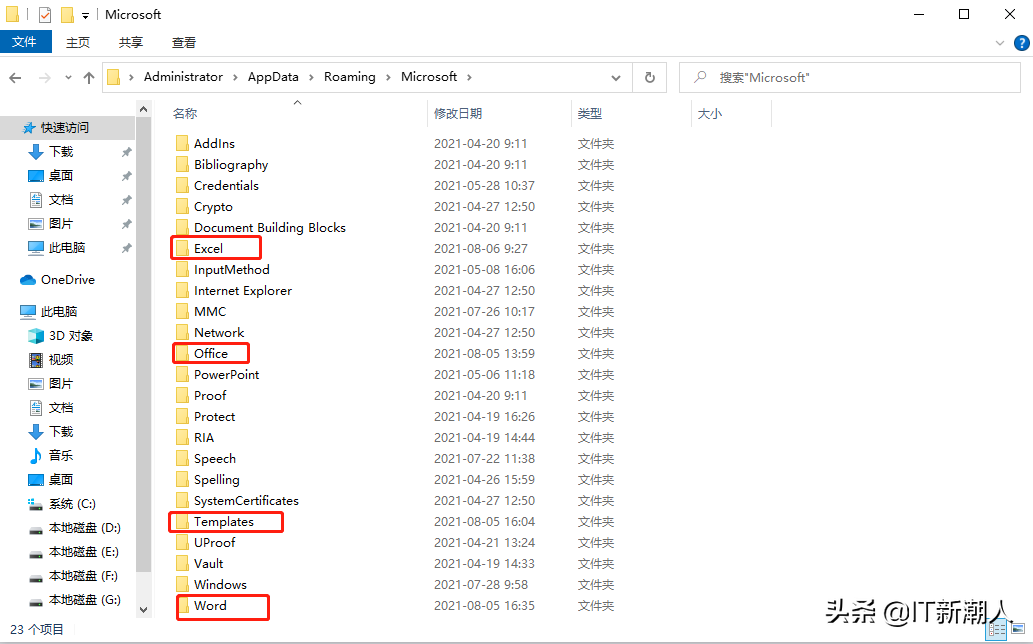Image resolution: width=1033 pixels, height=644 pixels.
Task: Switch to details view icon
Action: click(x=996, y=630)
